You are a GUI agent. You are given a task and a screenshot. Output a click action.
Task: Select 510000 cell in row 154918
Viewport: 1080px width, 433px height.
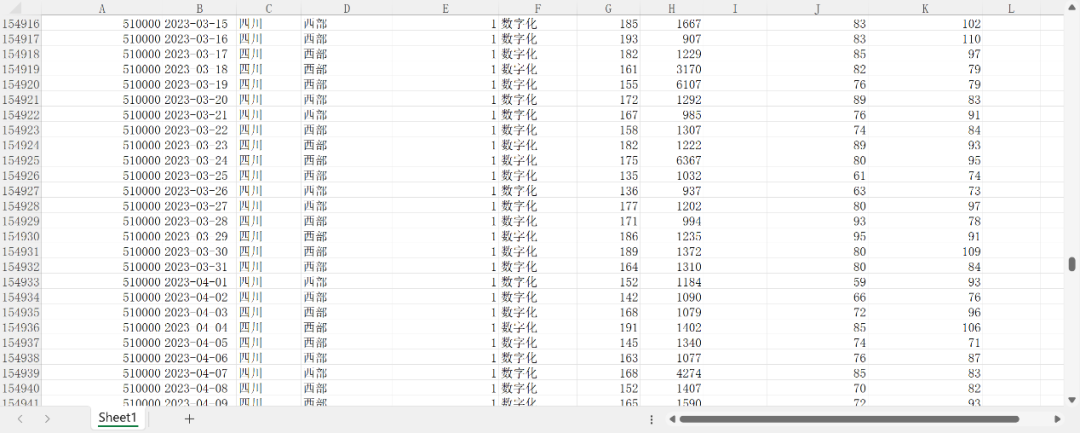[x=103, y=54]
